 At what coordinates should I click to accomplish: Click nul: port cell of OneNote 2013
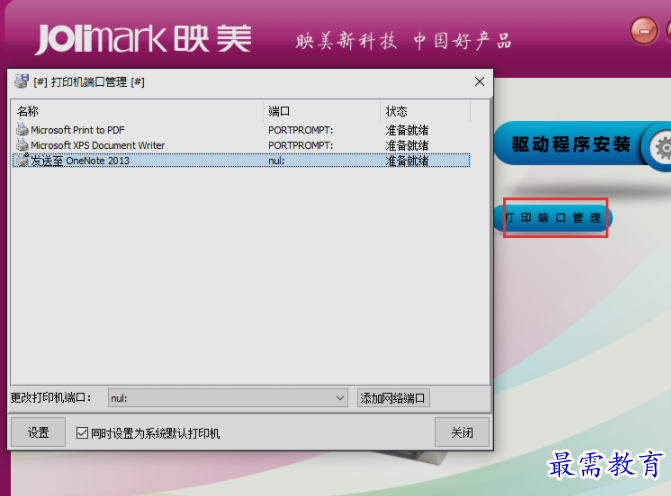[276, 160]
